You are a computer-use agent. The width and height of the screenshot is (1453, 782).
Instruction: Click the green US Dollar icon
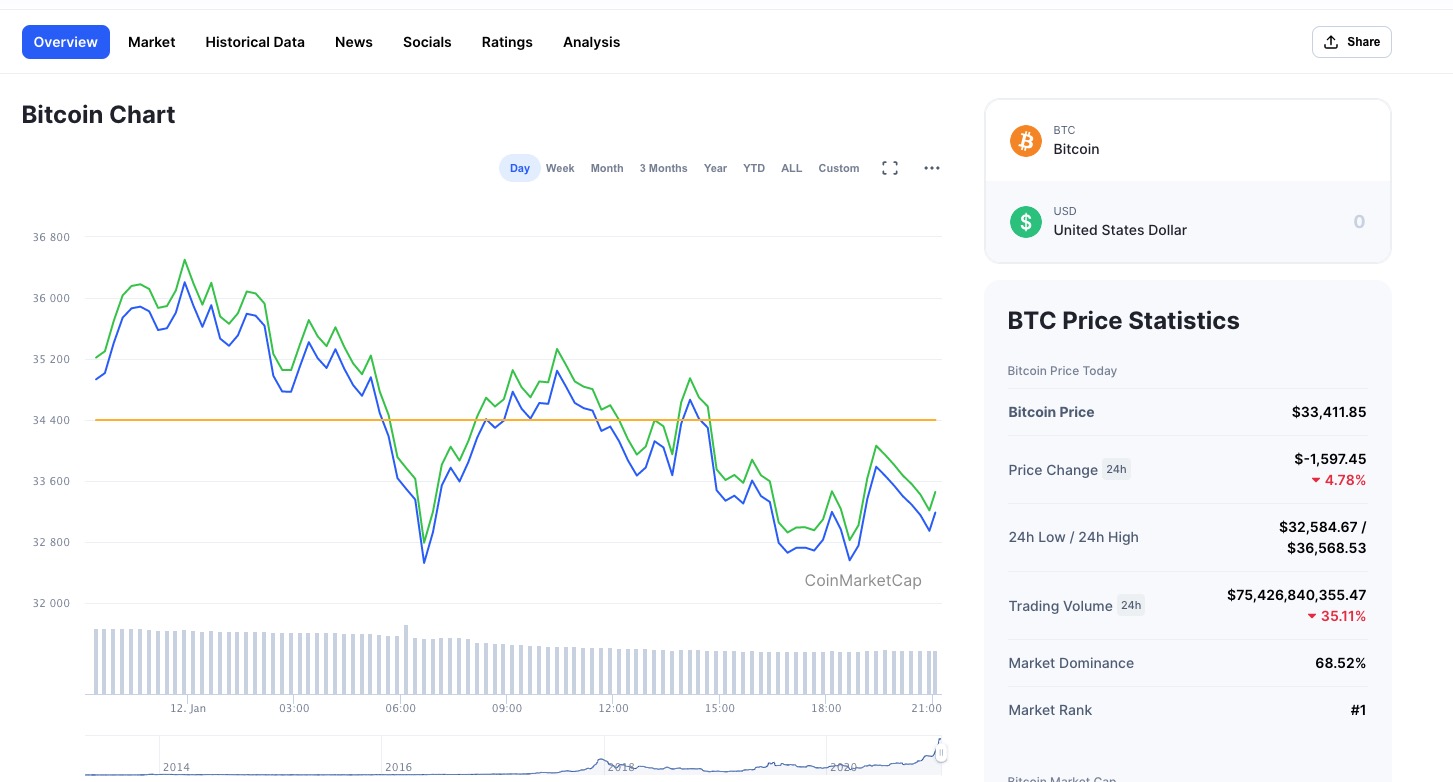(1025, 221)
